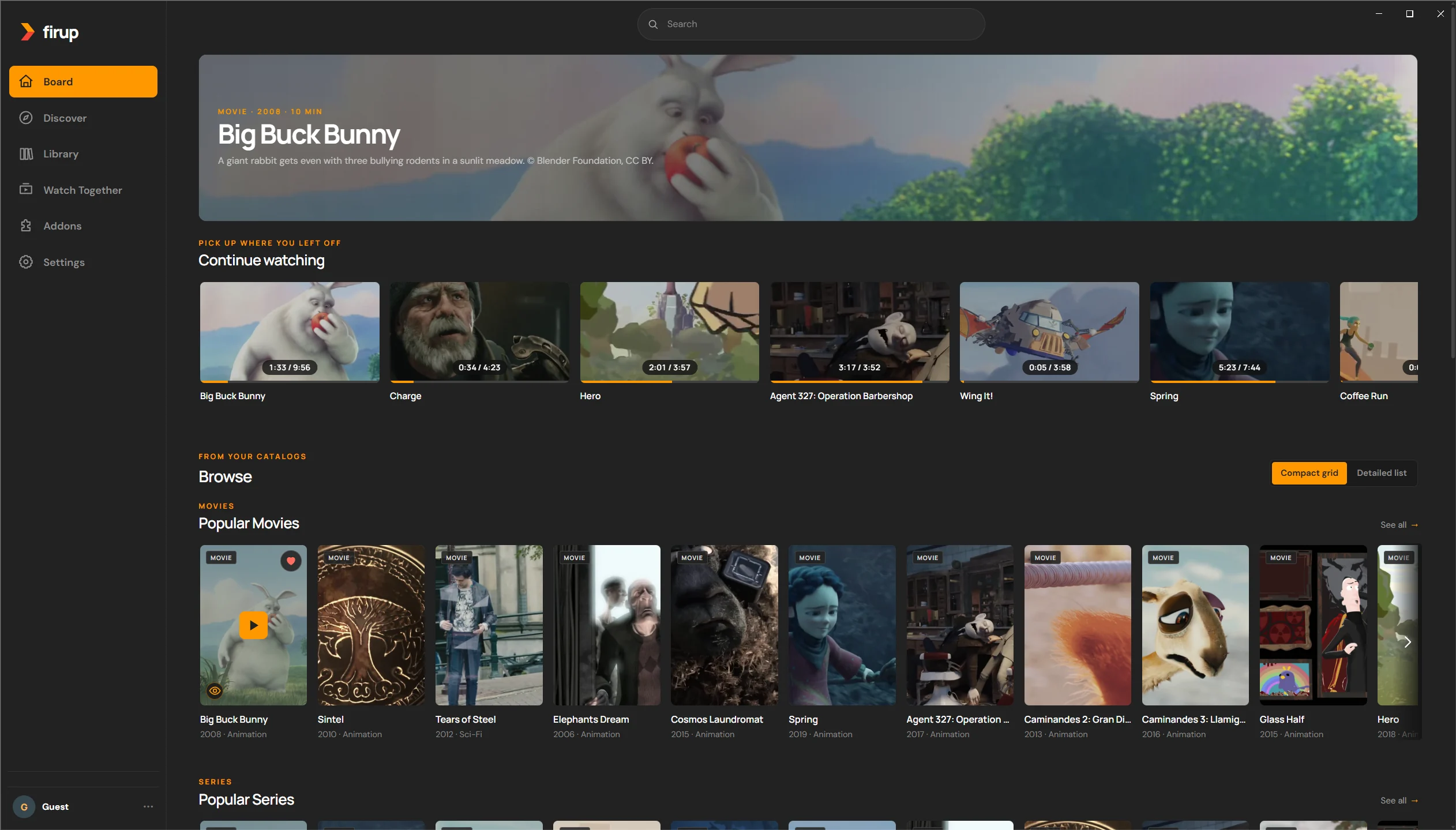Open Elephants Dream poster

(x=606, y=625)
